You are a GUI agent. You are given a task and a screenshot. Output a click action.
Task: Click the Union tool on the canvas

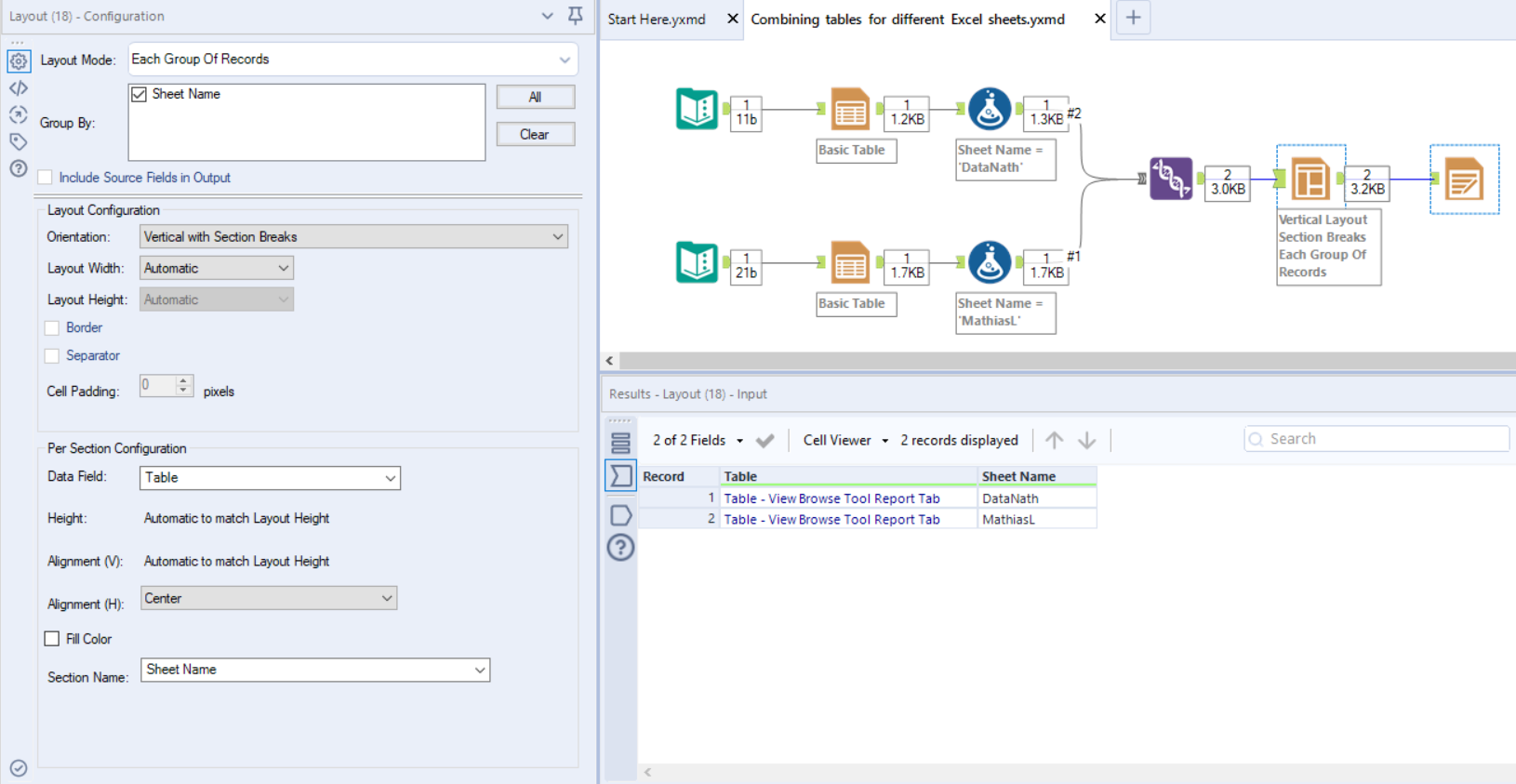click(x=1170, y=179)
